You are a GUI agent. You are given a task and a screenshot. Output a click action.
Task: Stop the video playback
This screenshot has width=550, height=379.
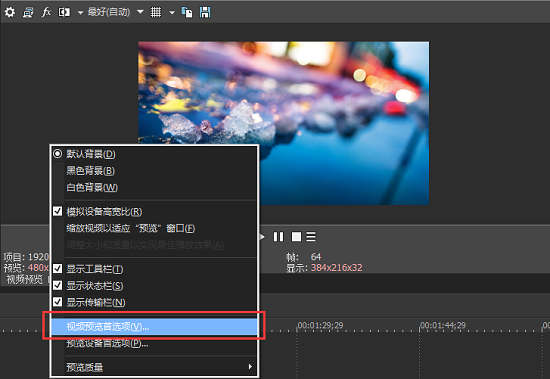(x=296, y=237)
